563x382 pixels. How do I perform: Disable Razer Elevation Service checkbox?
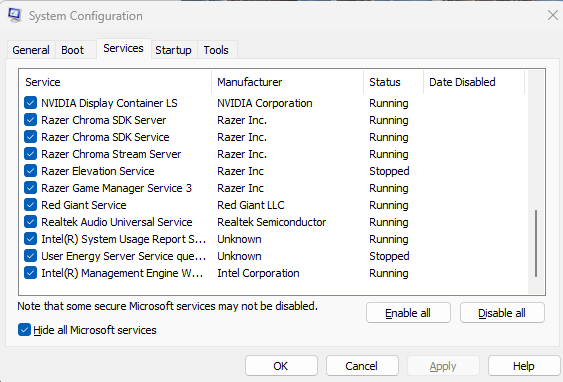[31, 171]
